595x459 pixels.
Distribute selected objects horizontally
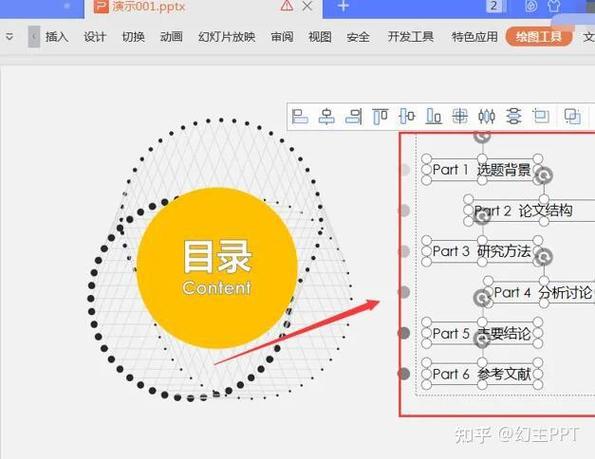pyautogui.click(x=487, y=116)
